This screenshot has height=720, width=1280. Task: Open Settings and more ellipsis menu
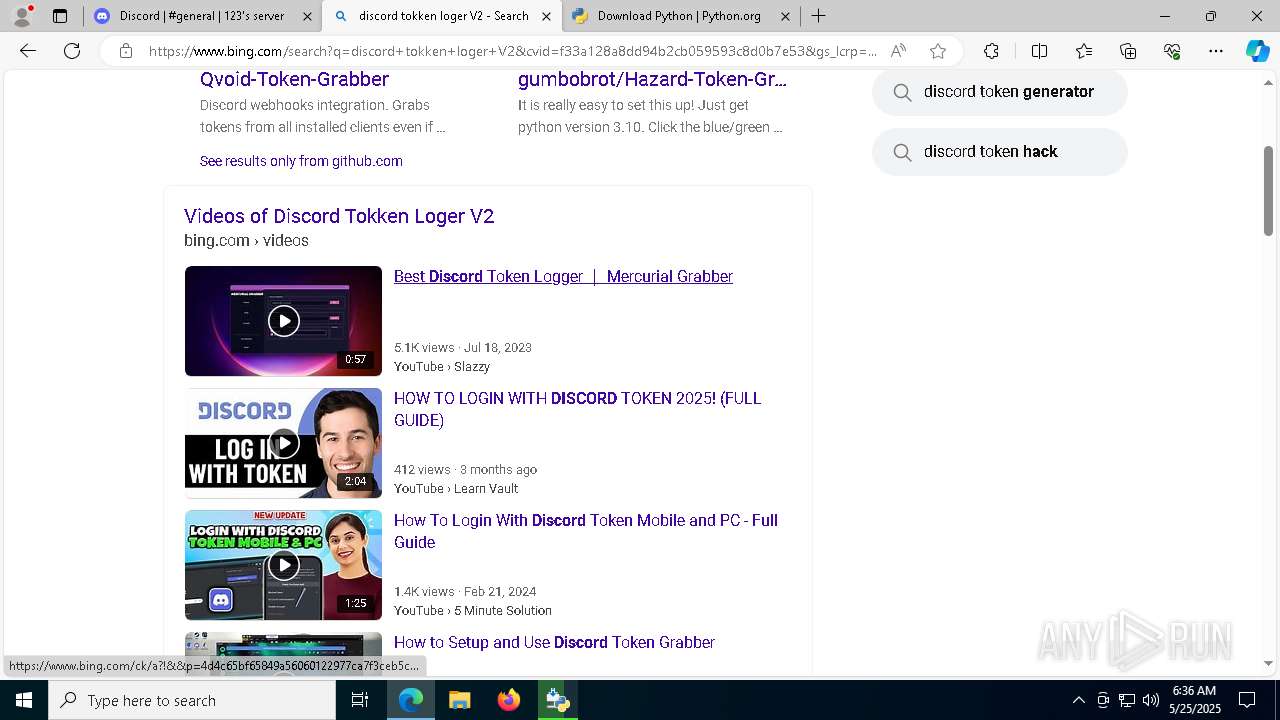click(x=1216, y=51)
